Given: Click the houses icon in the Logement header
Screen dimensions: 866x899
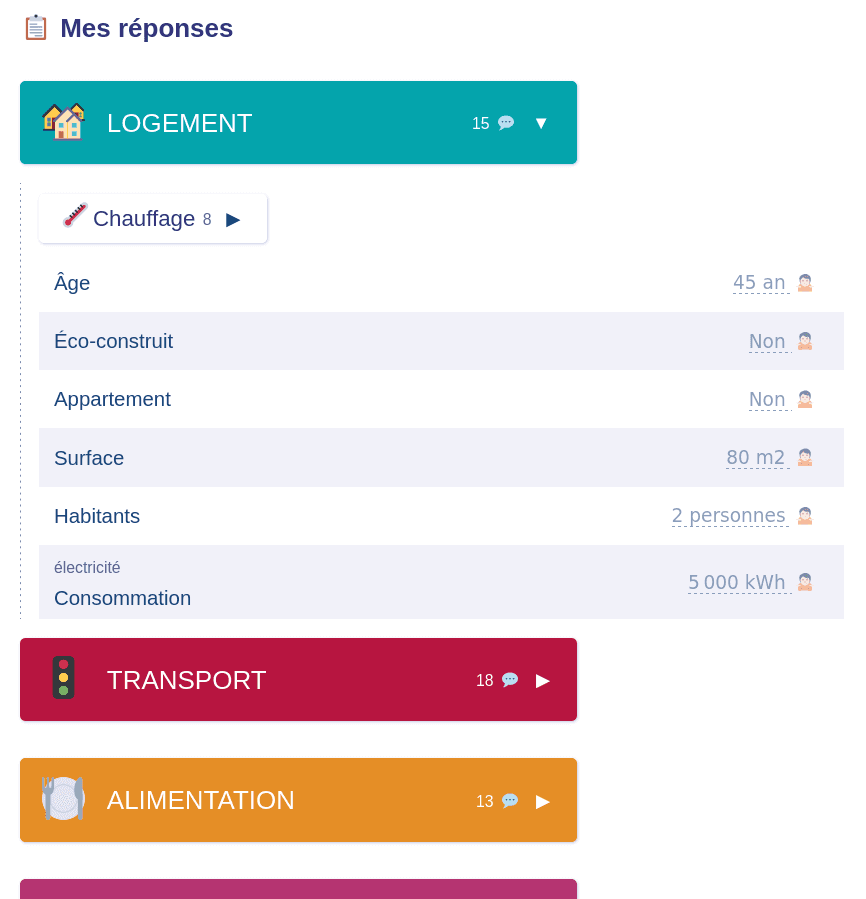Looking at the screenshot, I should pos(64,122).
